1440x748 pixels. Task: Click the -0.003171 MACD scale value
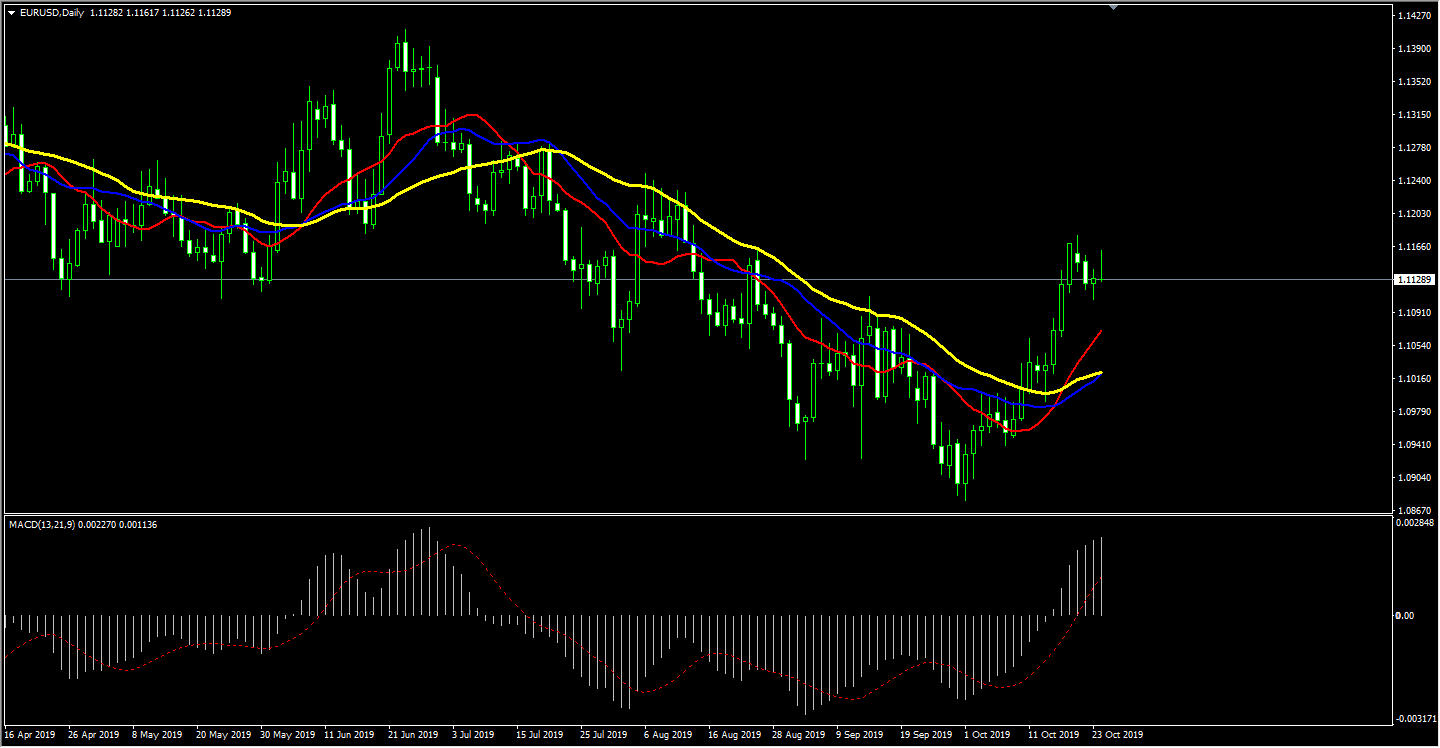(x=1414, y=718)
